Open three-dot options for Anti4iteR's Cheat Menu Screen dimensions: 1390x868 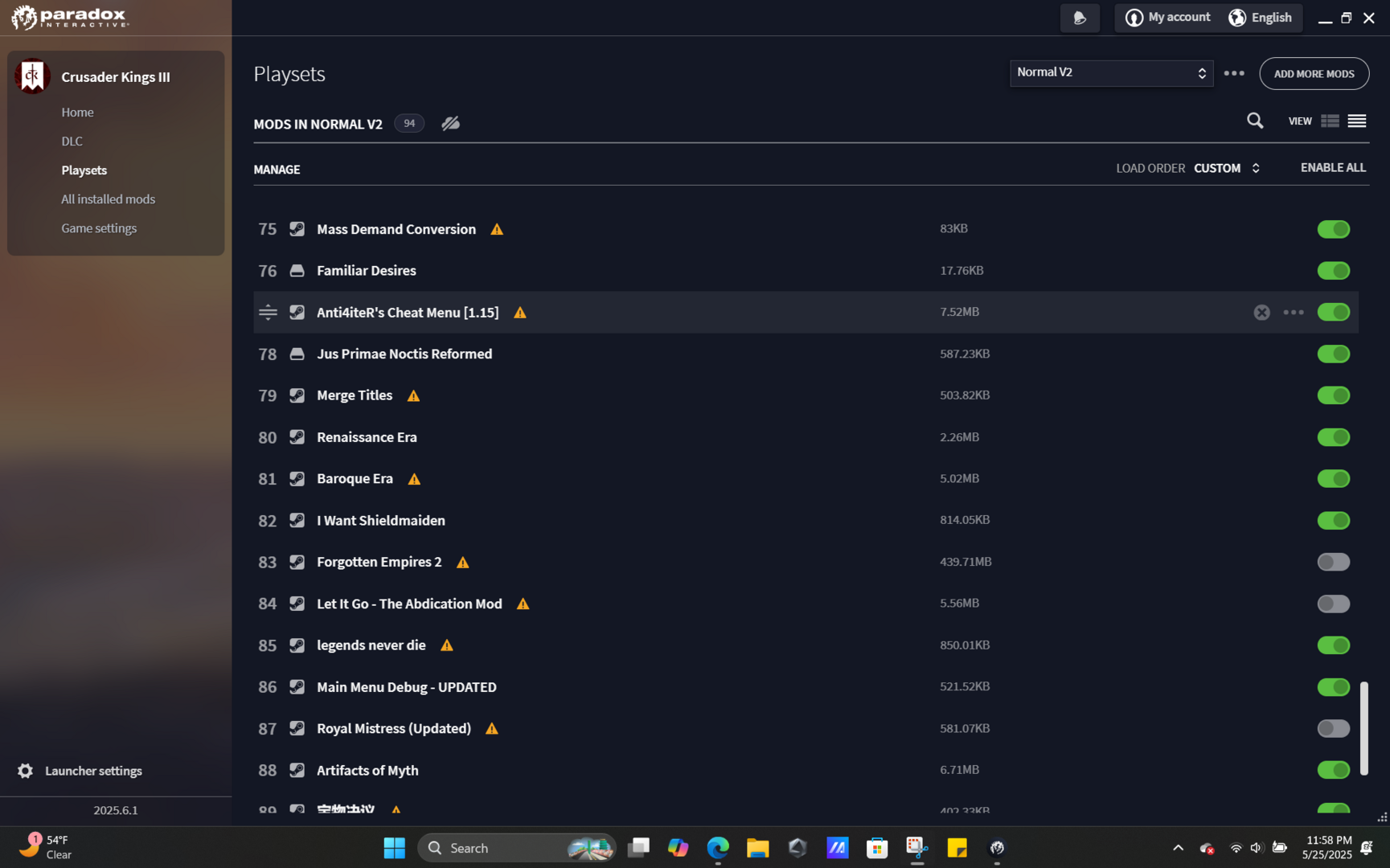(1294, 313)
